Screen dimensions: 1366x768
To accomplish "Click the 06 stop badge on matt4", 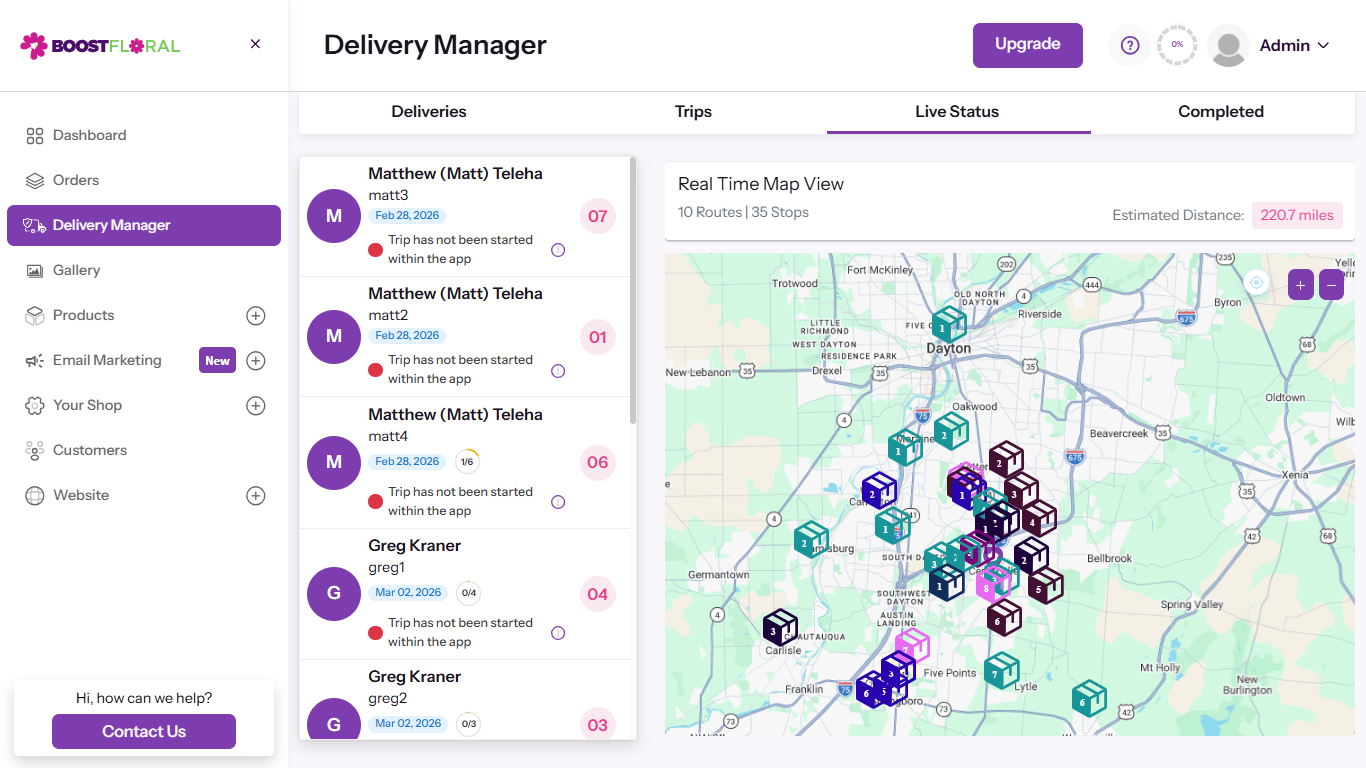I will [598, 462].
